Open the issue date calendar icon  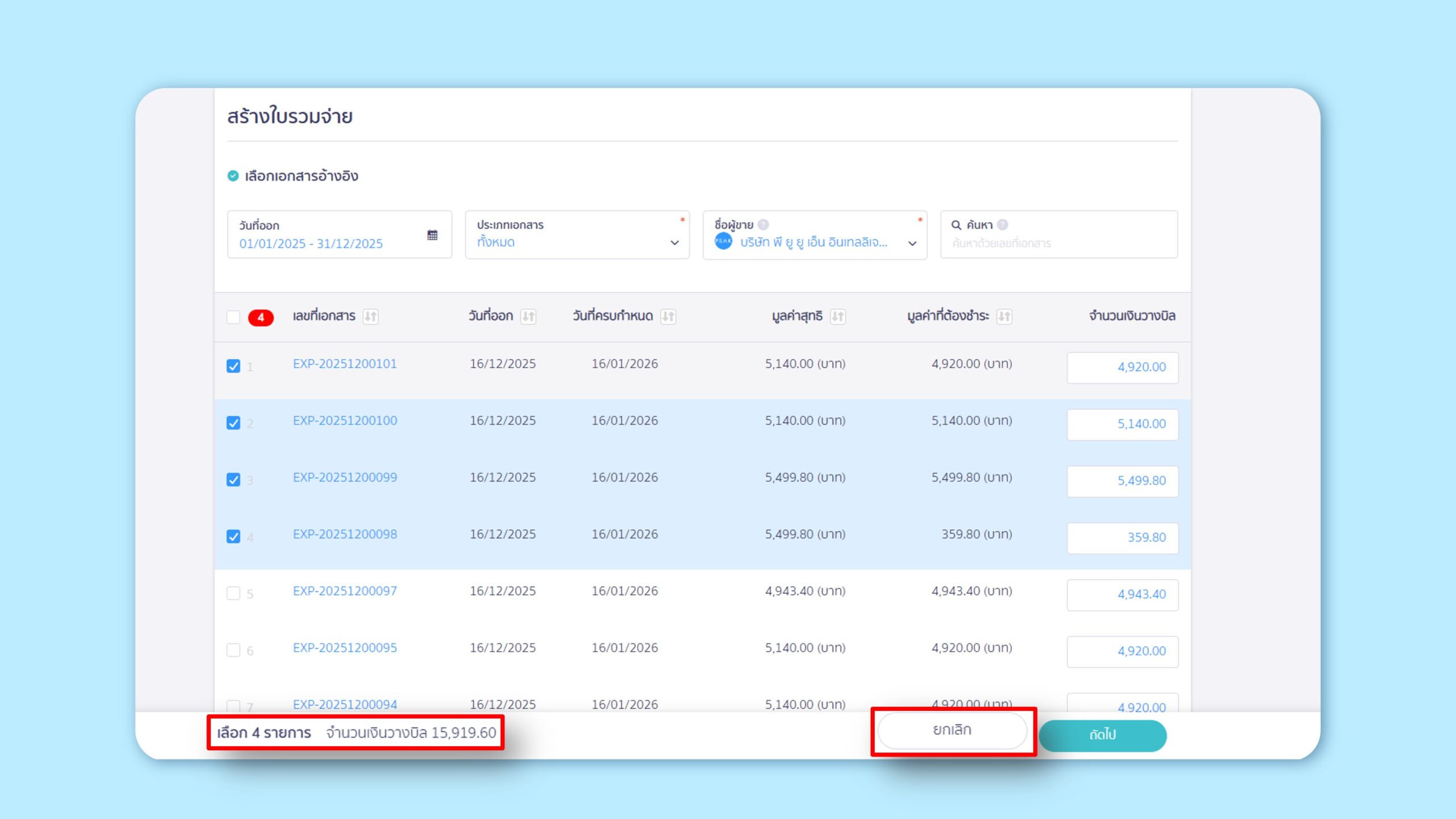click(x=432, y=235)
